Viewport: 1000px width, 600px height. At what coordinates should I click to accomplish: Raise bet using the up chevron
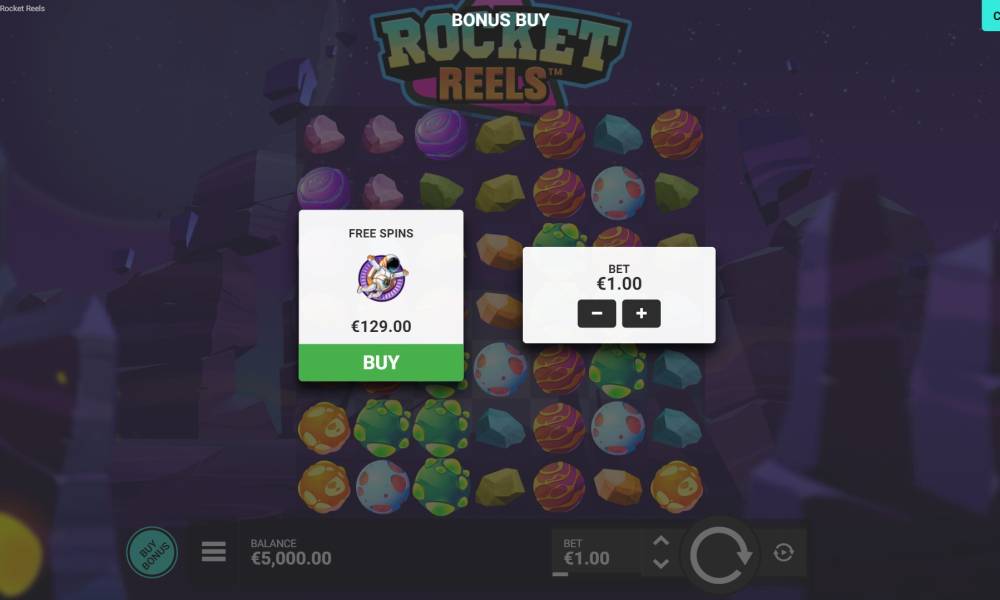click(x=661, y=541)
